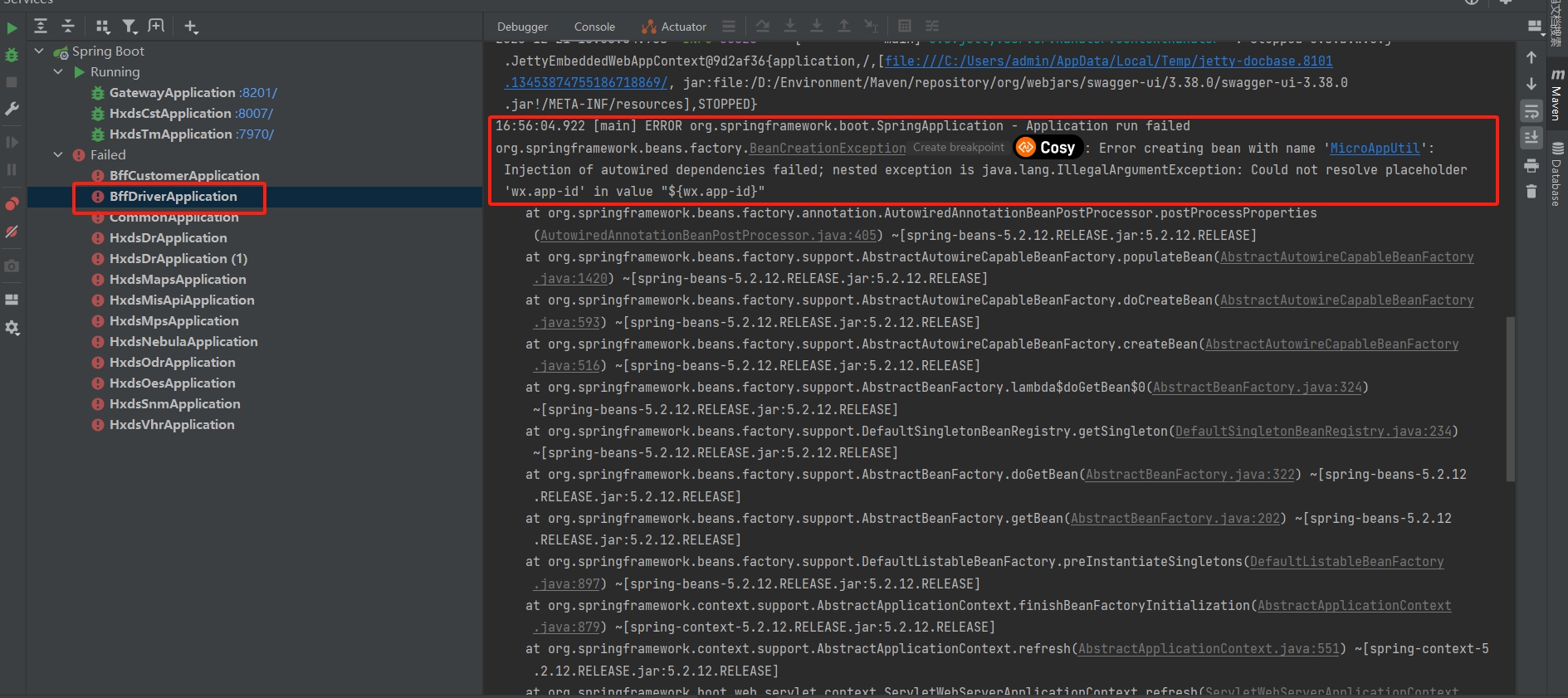Viewport: 1568px width, 698px height.
Task: Click Force Step Into debugger icon
Action: [x=817, y=26]
